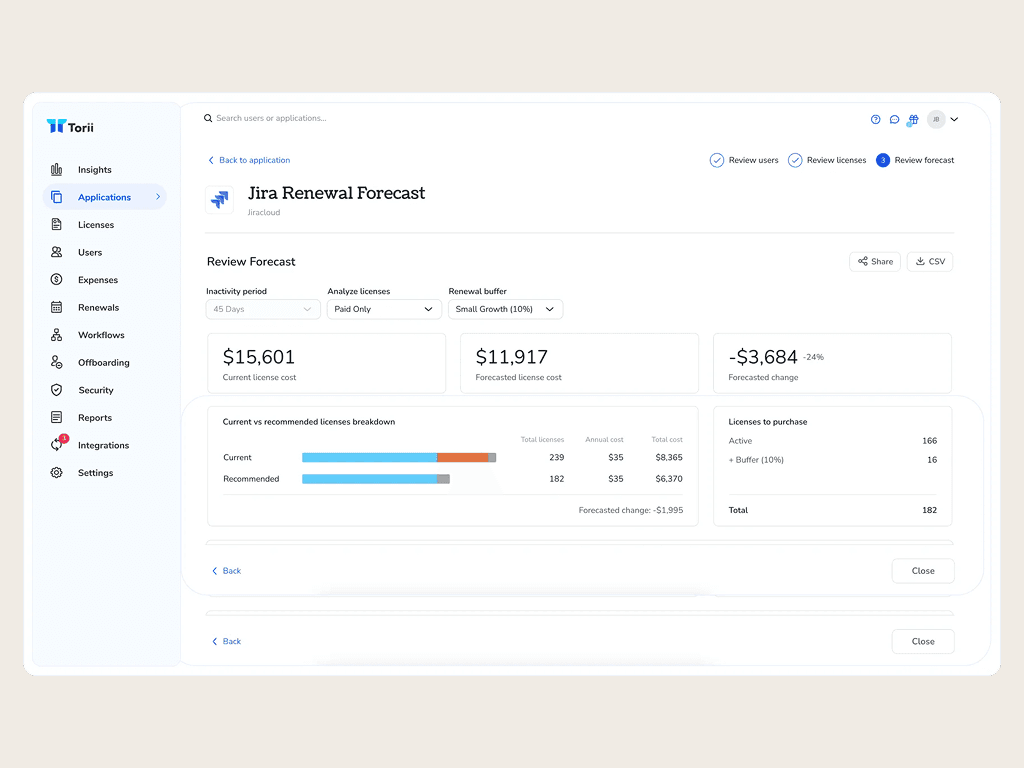
Task: Click the JB user avatar
Action: point(936,120)
